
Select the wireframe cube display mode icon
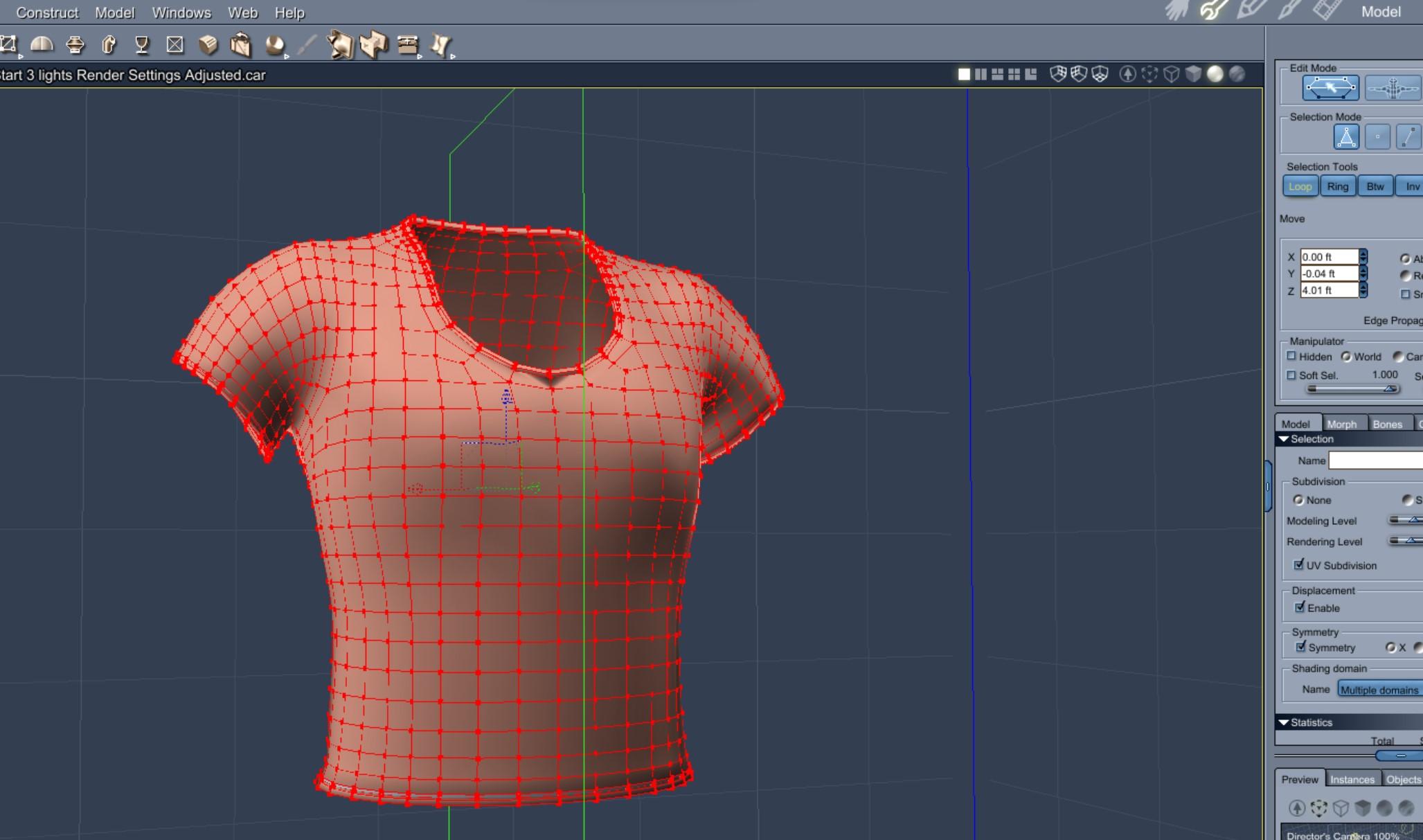(x=1171, y=74)
